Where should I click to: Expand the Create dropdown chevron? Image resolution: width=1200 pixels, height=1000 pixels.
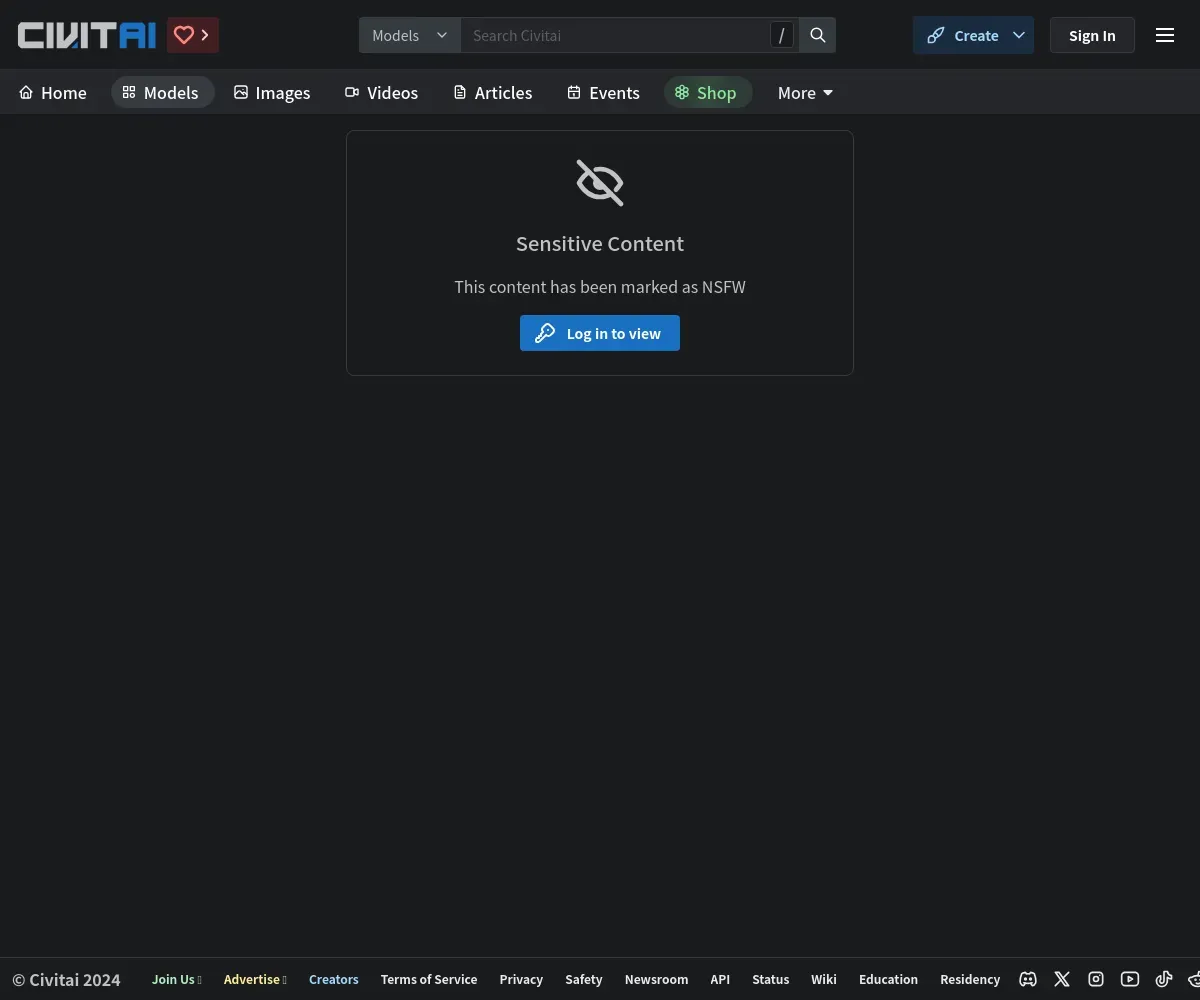point(1019,35)
